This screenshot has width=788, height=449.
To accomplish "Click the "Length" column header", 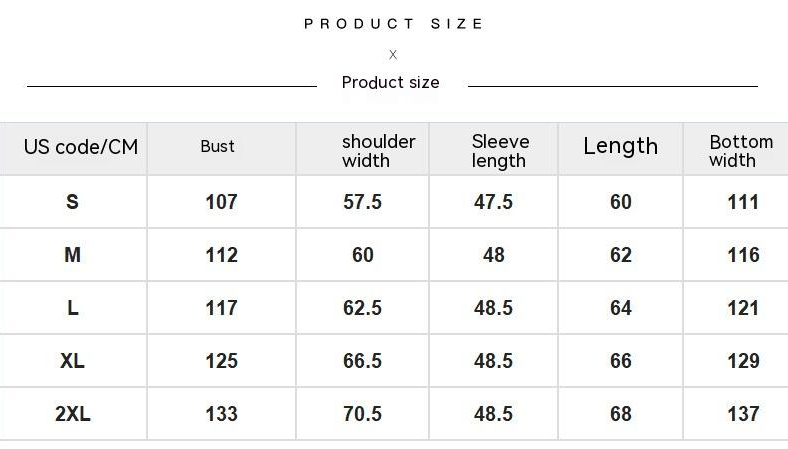I will (x=620, y=147).
